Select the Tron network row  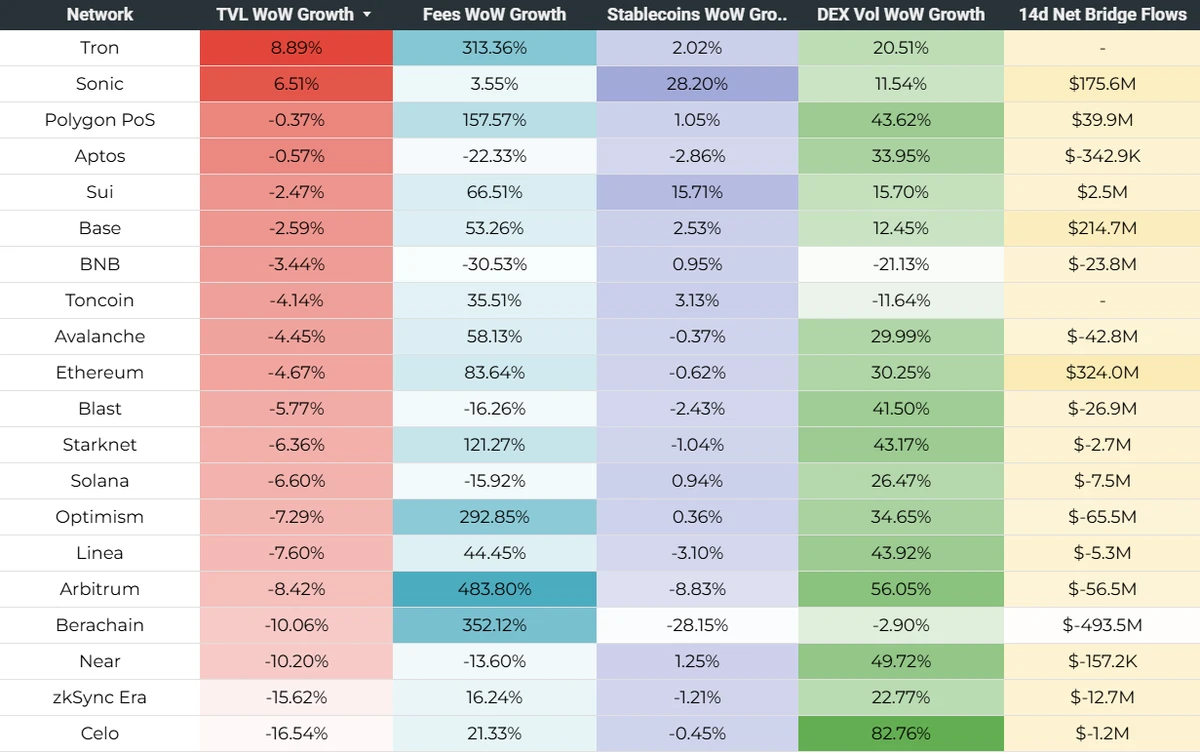[100, 48]
